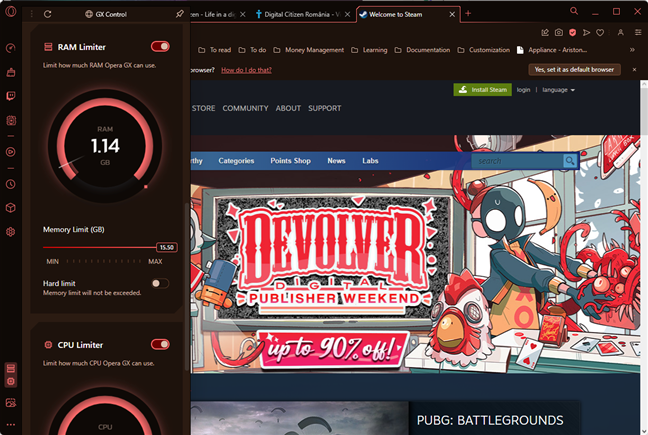Expand the Steam language dropdown
Image resolution: width=648 pixels, height=435 pixels.
coord(558,90)
